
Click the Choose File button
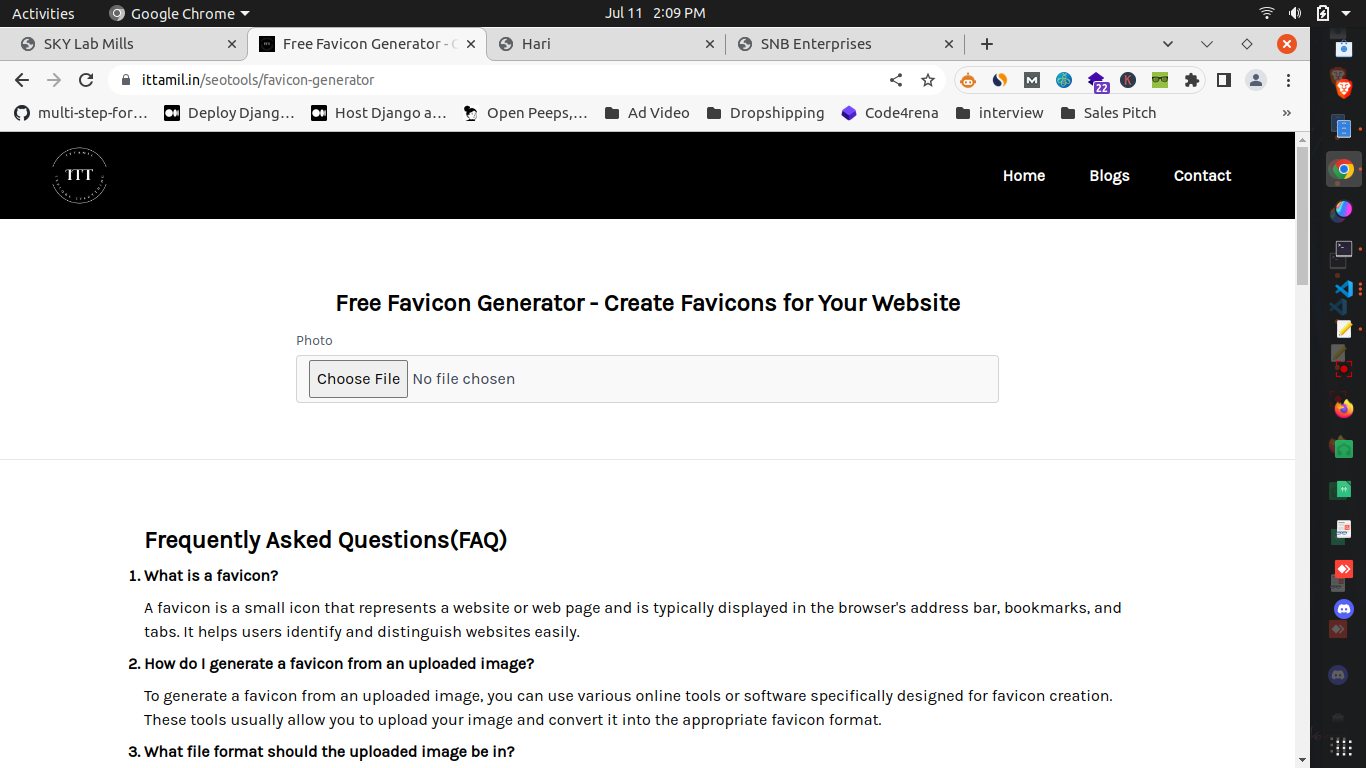pos(358,379)
